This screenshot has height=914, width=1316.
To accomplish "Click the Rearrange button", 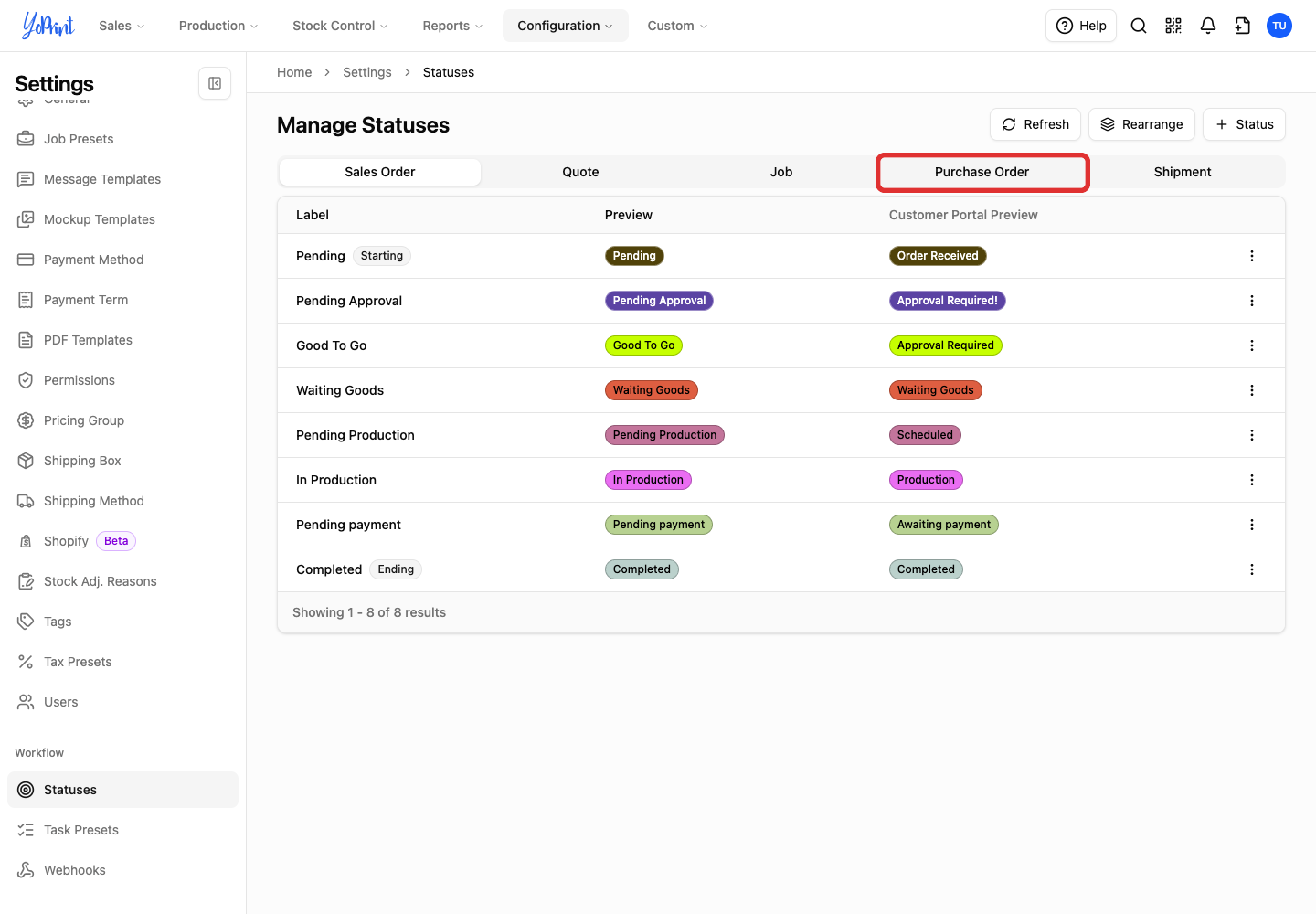I will coord(1141,124).
